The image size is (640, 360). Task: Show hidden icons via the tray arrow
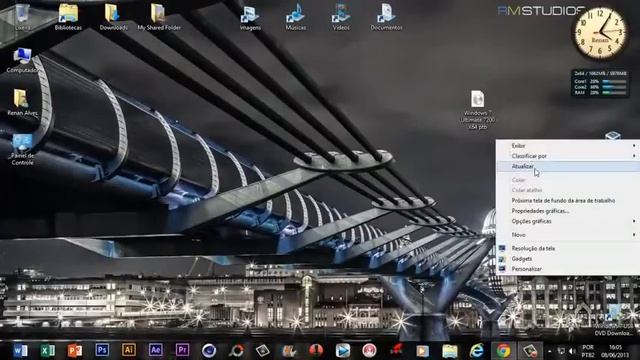pyautogui.click(x=549, y=351)
